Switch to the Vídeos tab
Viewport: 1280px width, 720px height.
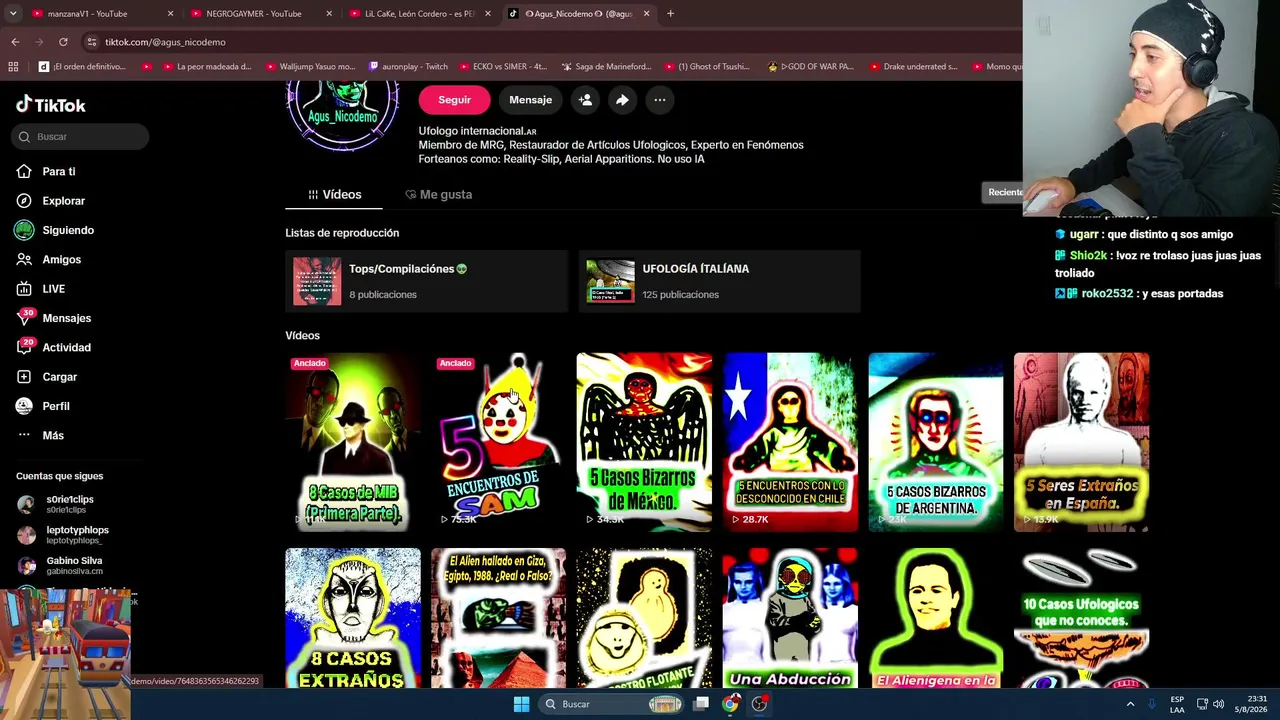[x=334, y=194]
